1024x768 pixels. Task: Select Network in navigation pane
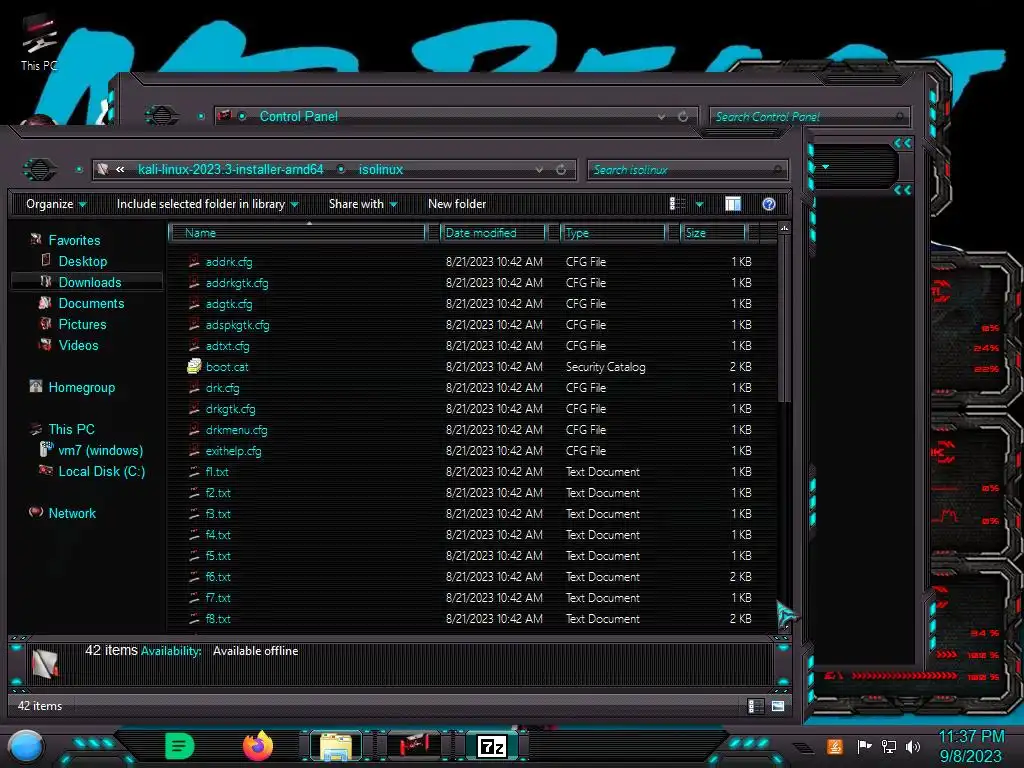click(72, 513)
